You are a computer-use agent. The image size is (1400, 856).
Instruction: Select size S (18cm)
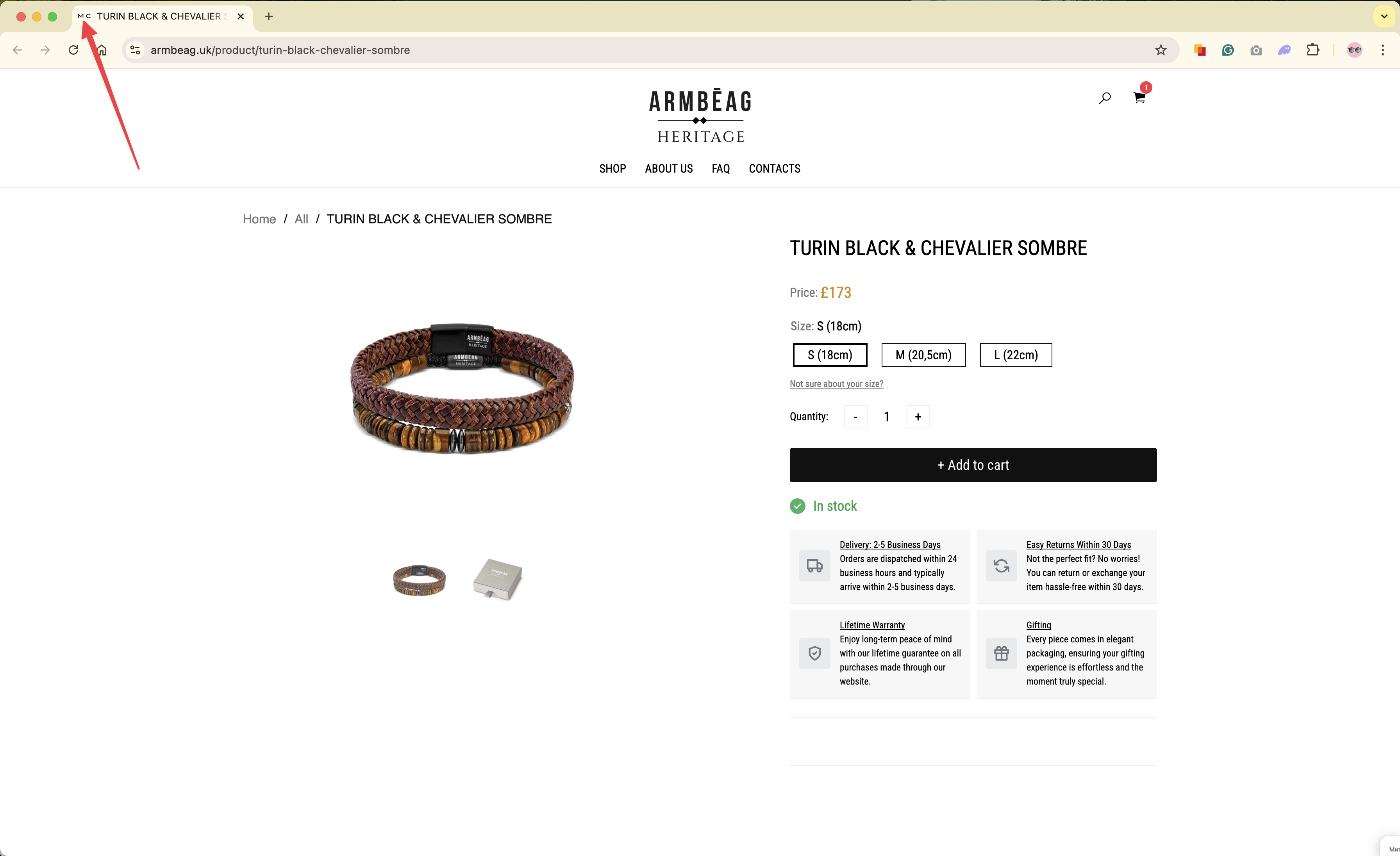point(830,355)
